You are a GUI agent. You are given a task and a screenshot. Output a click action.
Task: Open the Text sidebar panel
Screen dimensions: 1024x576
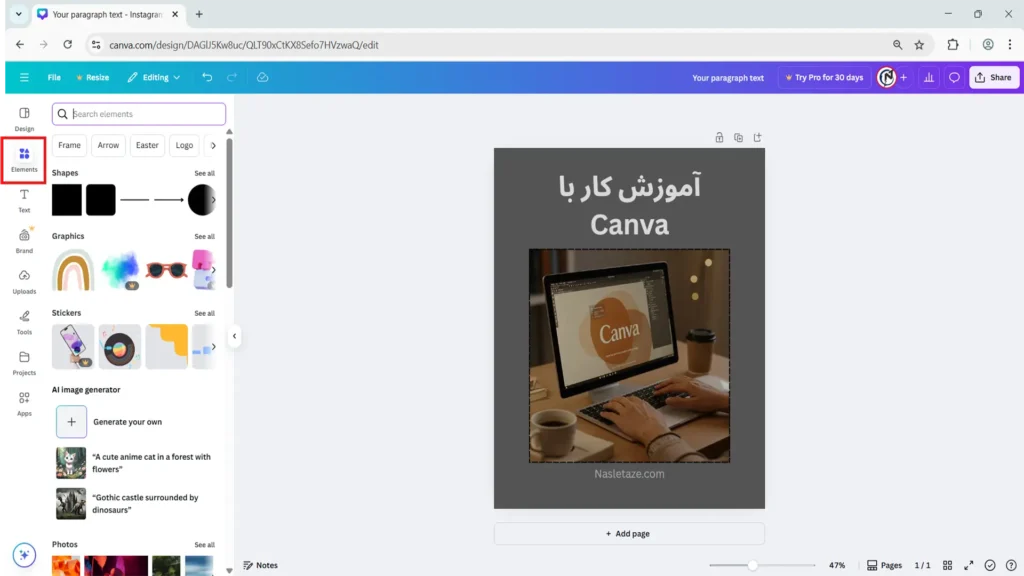pos(24,200)
